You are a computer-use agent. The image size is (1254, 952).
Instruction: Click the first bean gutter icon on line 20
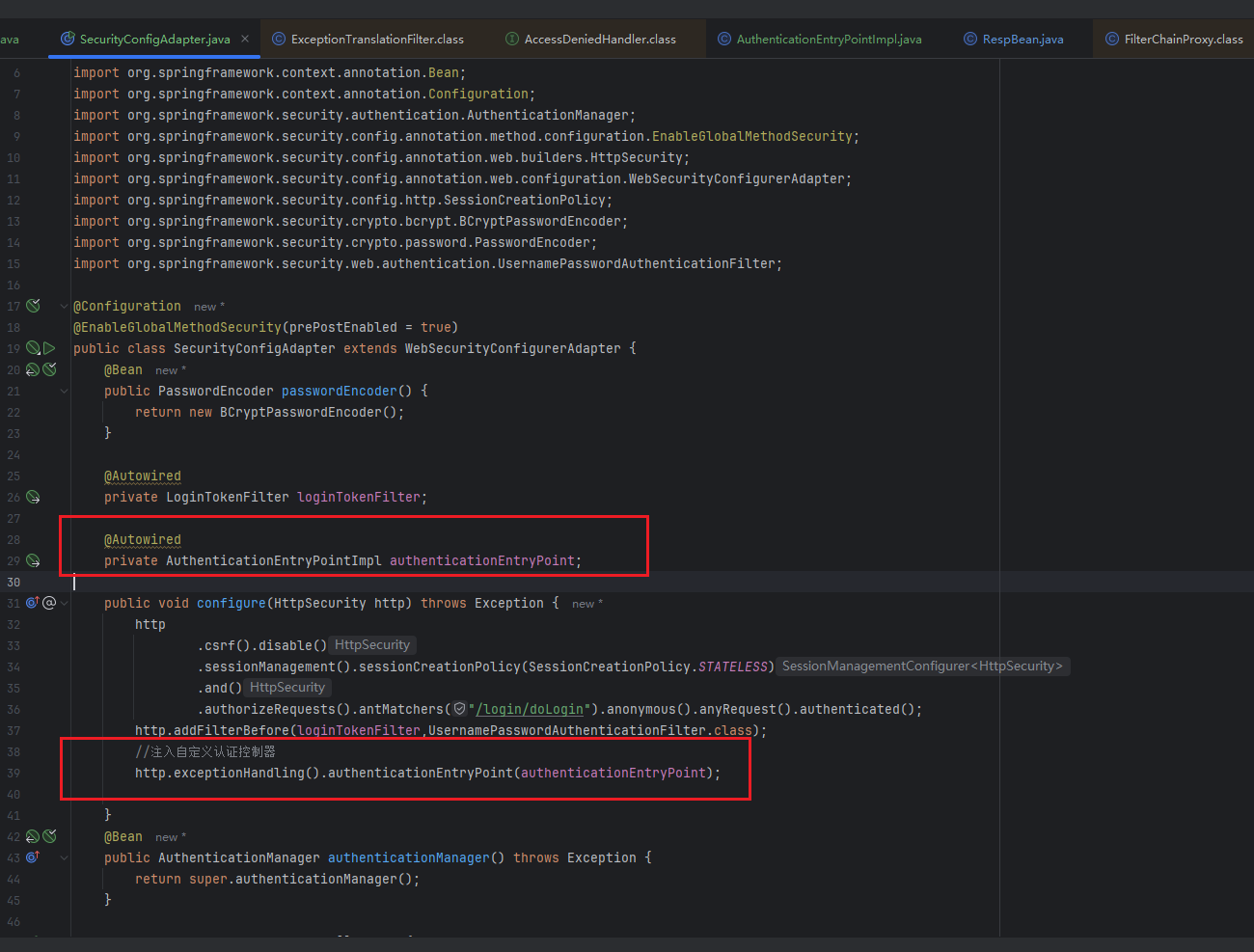33,369
